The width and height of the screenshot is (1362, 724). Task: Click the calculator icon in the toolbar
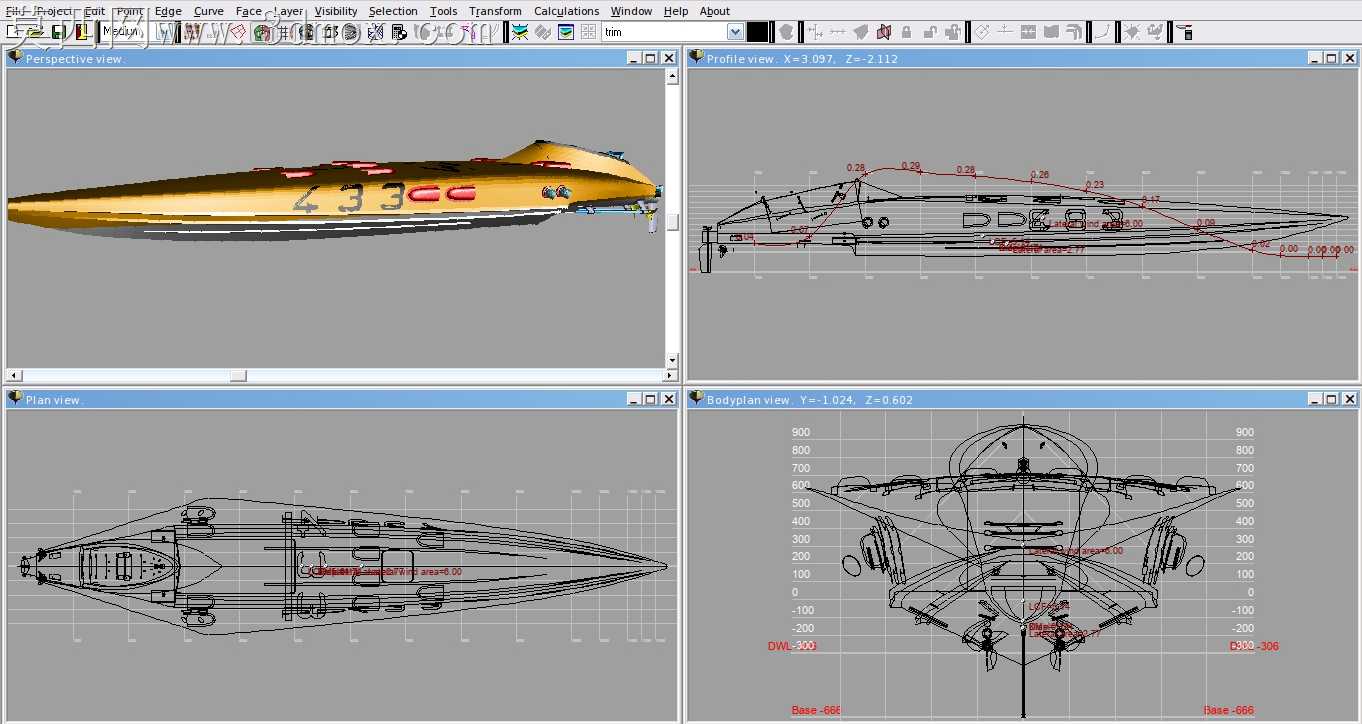coord(398,32)
